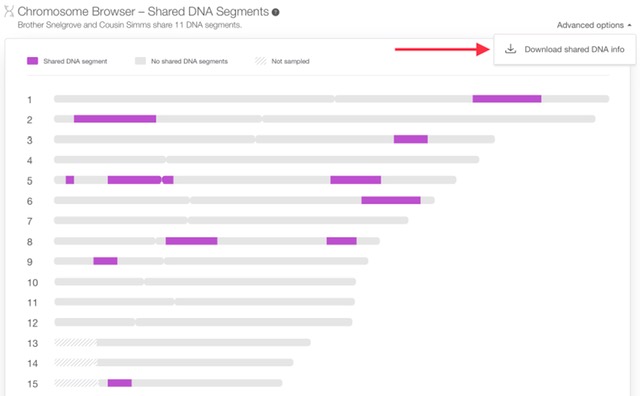Select the shared segment on chromosome 3
Screen dimensions: 640x396
(x=411, y=139)
